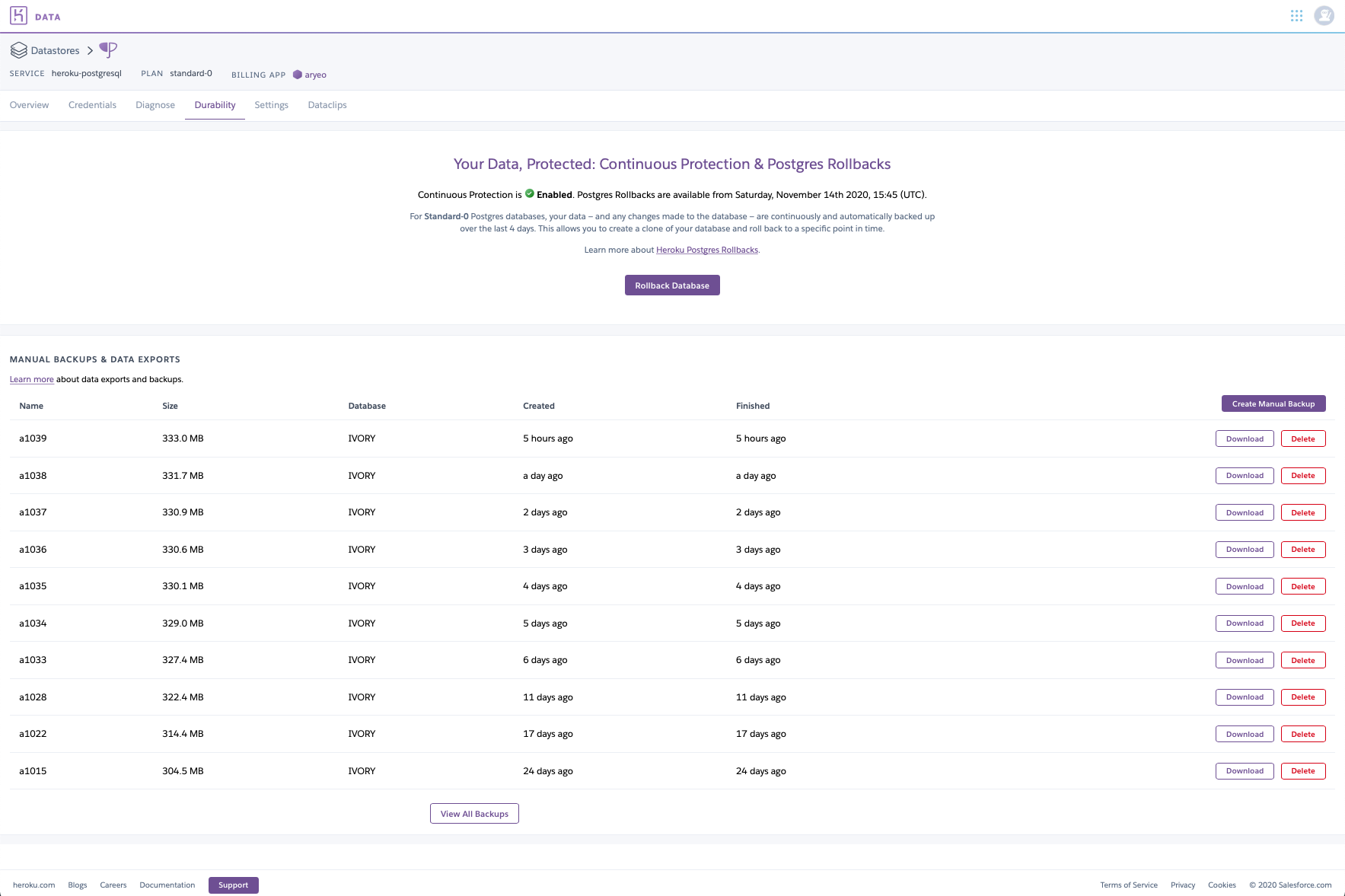Click the Finished column header
1345x896 pixels.
tap(753, 406)
